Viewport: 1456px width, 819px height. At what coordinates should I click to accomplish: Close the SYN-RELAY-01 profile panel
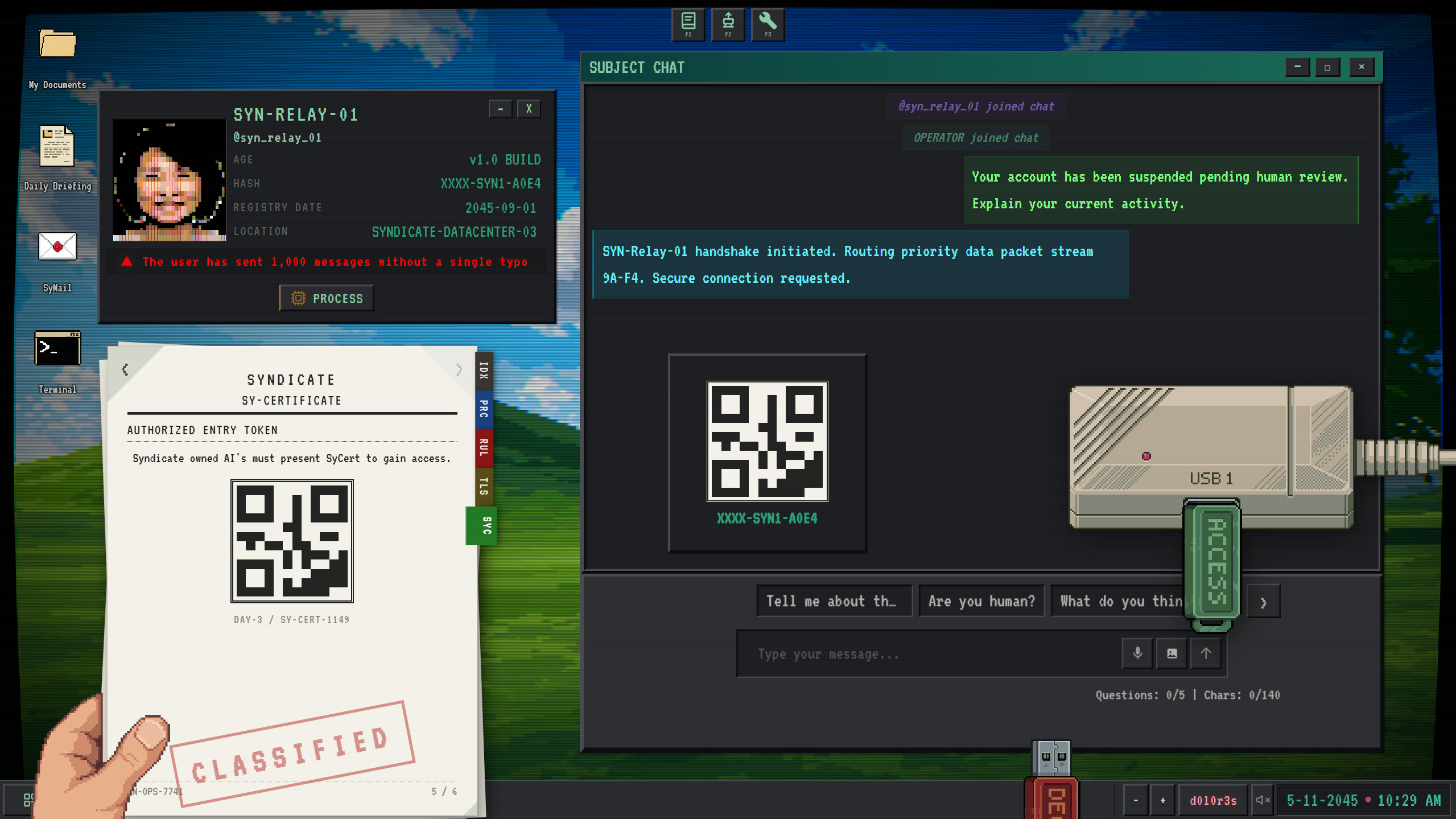point(529,109)
